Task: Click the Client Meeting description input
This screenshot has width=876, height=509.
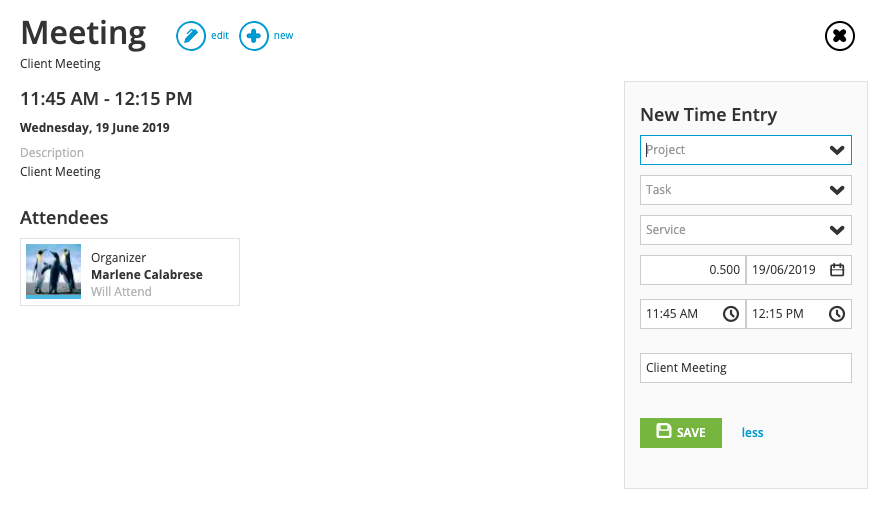Action: coord(746,368)
